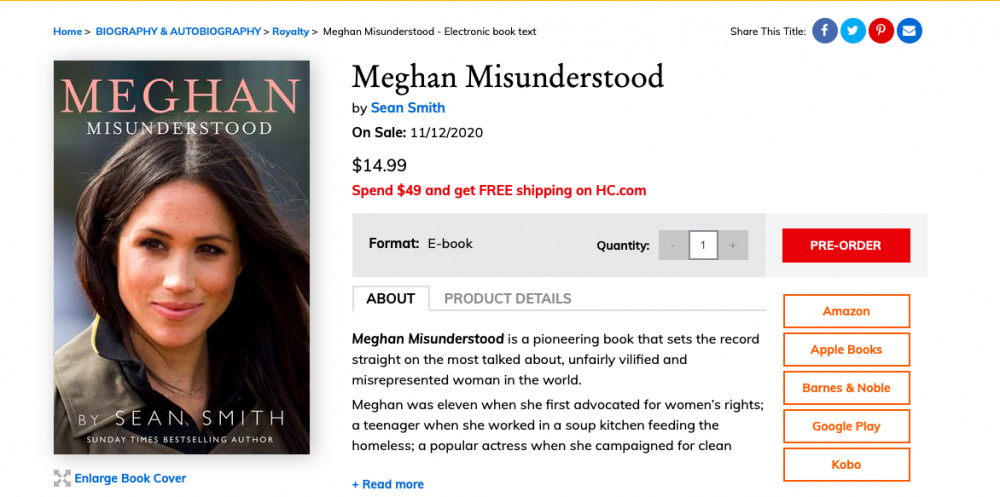Share this title by email icon
1000x497 pixels.
[909, 31]
